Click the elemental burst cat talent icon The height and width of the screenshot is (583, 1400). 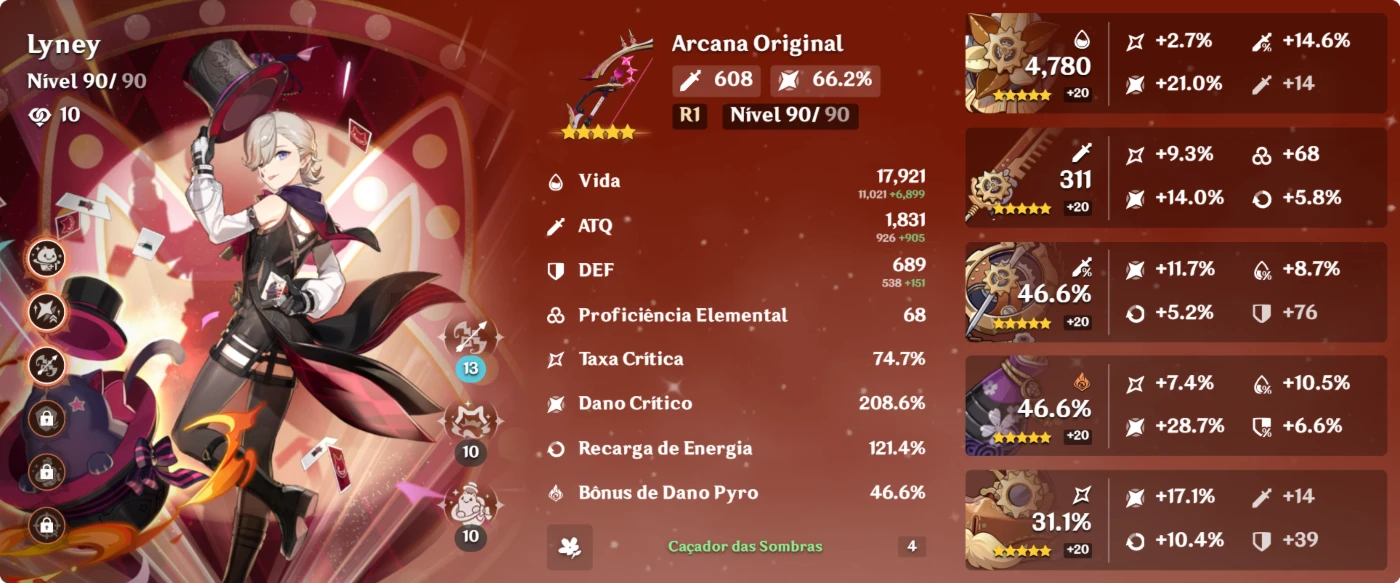tap(470, 506)
